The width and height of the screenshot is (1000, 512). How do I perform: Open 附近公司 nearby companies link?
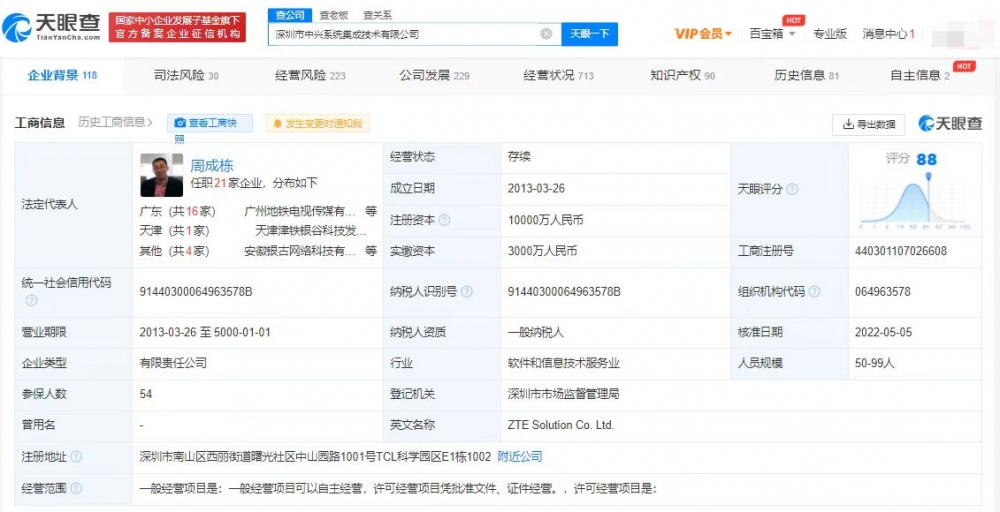[520, 457]
